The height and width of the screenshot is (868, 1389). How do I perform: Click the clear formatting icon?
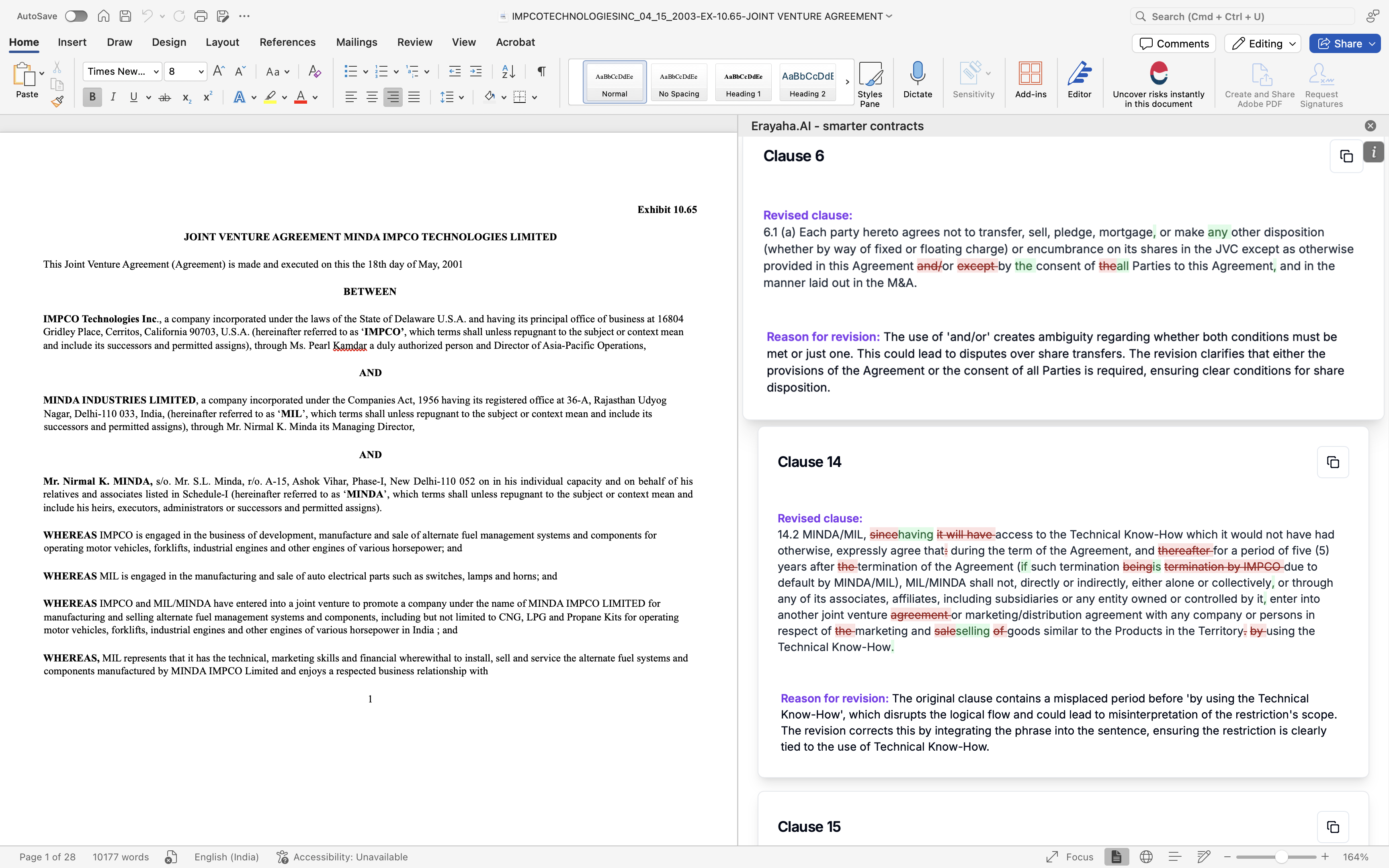coord(314,72)
